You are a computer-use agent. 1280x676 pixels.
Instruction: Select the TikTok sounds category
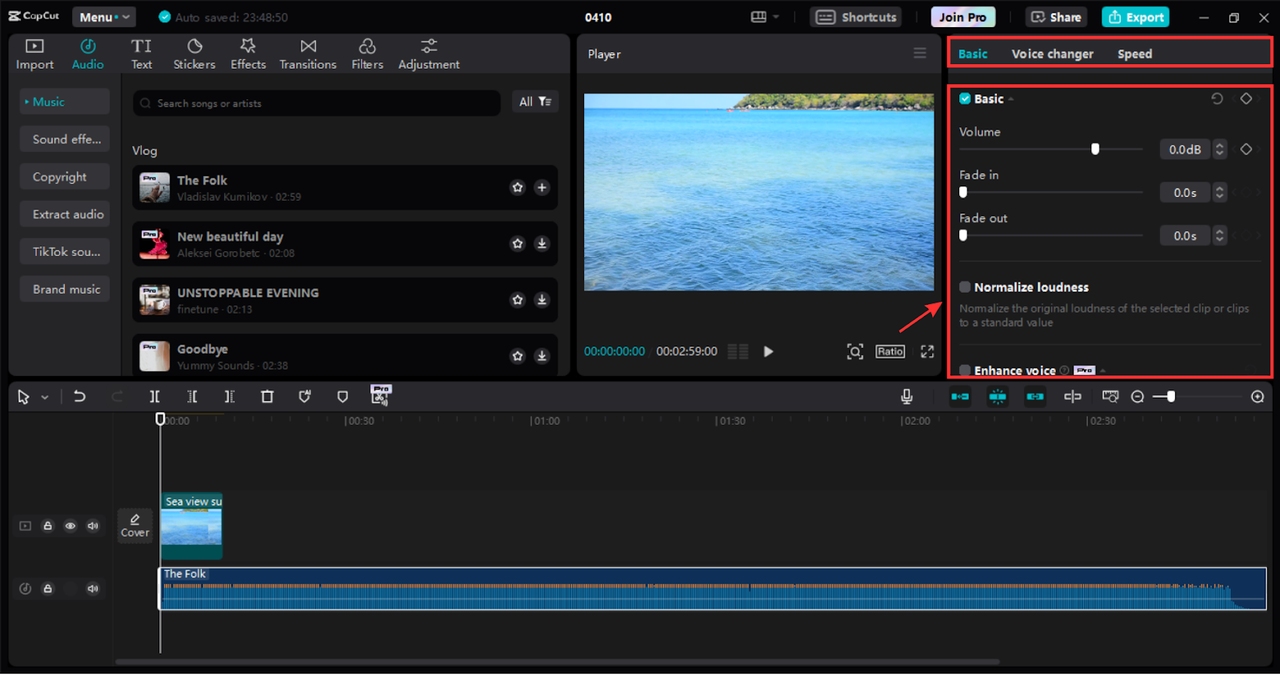(x=64, y=252)
